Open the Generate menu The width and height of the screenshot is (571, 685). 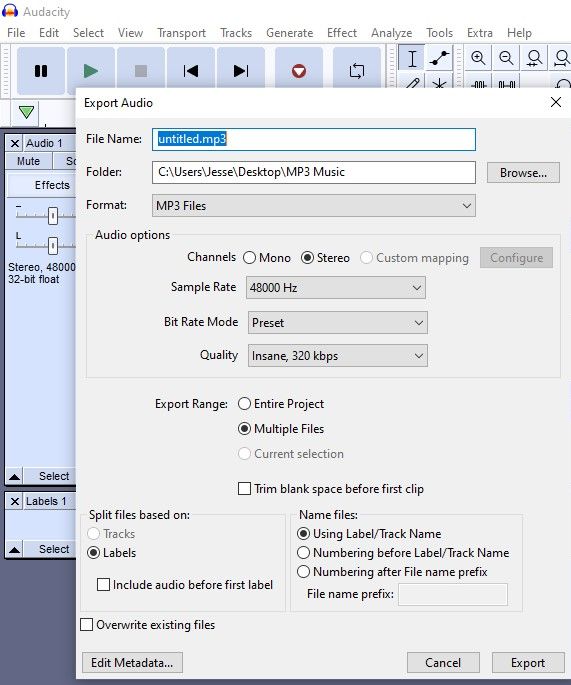290,33
